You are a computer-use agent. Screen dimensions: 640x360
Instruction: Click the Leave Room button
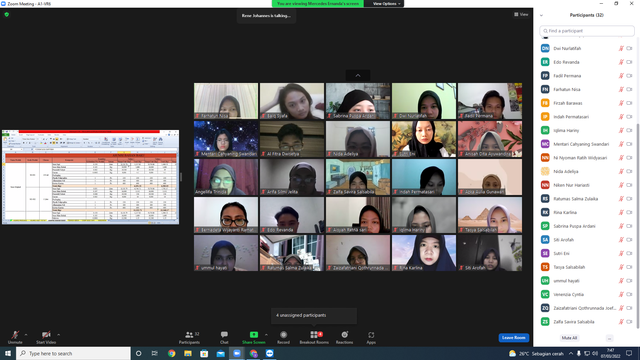(x=513, y=338)
